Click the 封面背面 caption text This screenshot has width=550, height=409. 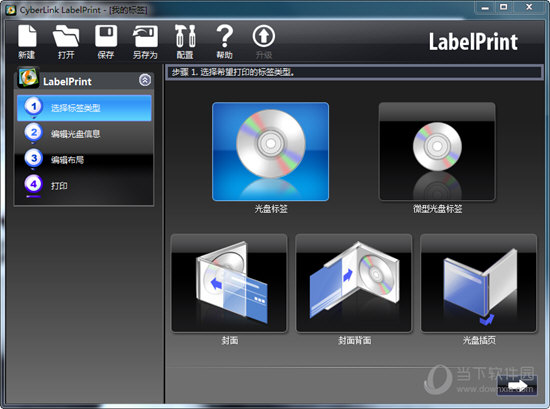coord(354,340)
